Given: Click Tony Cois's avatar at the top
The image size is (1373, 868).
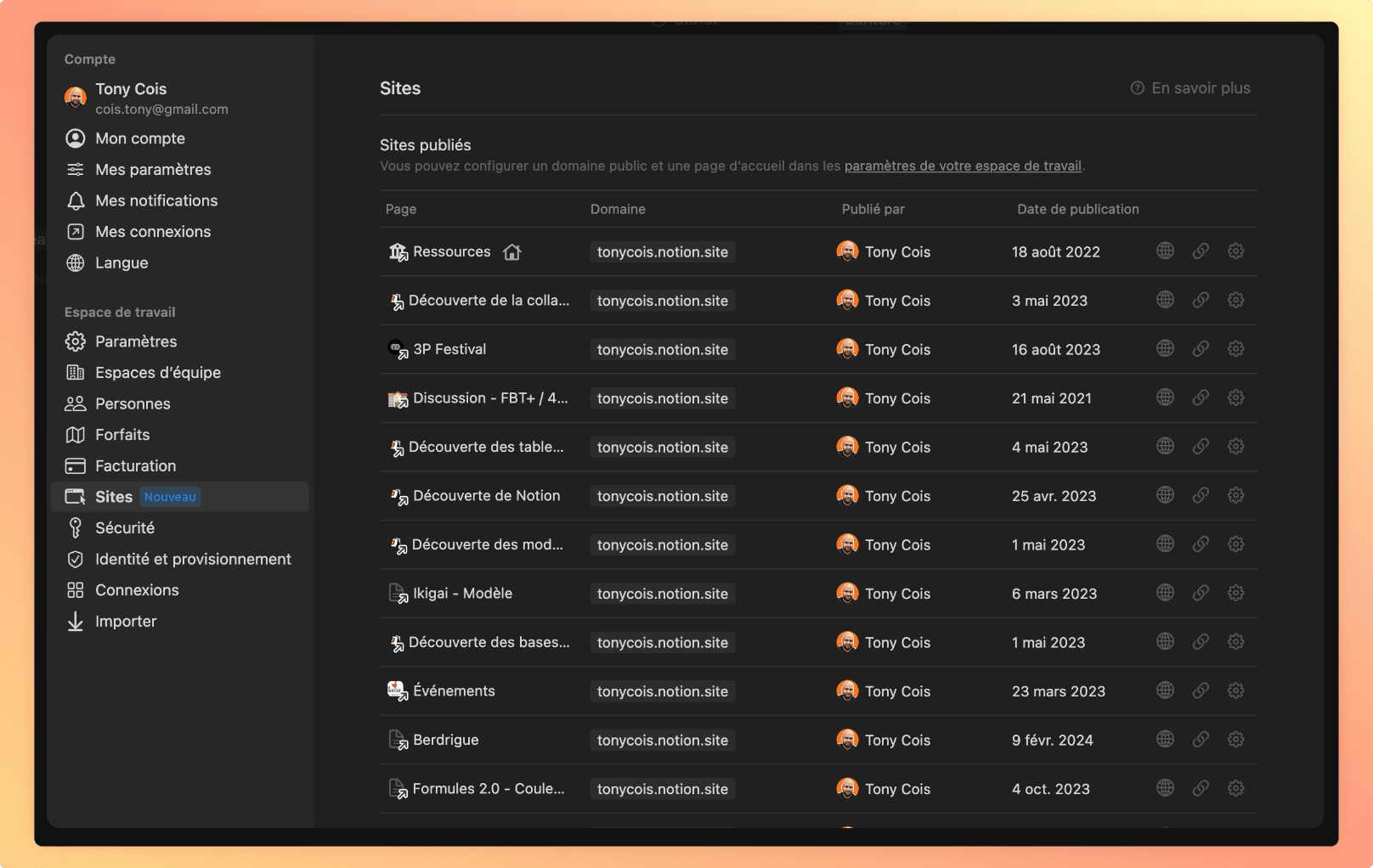Looking at the screenshot, I should (75, 98).
